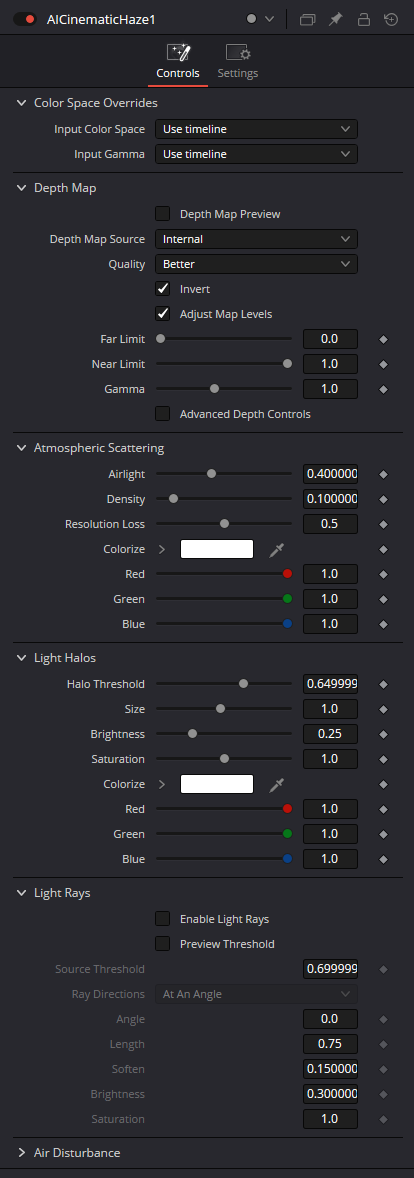The image size is (414, 1178).
Task: Collapse the Depth Map section
Action: click(x=21, y=188)
